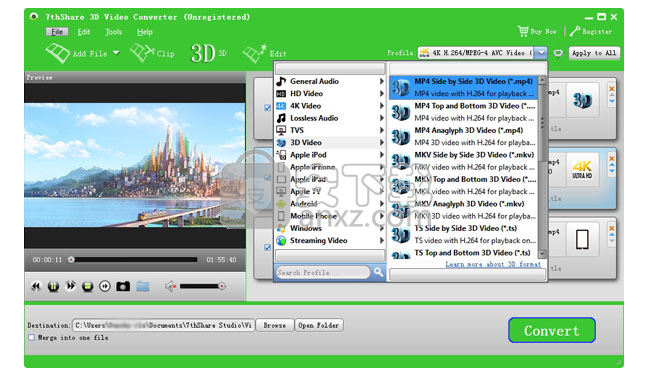
Task: Click the tablet device format icon
Action: coord(582,240)
